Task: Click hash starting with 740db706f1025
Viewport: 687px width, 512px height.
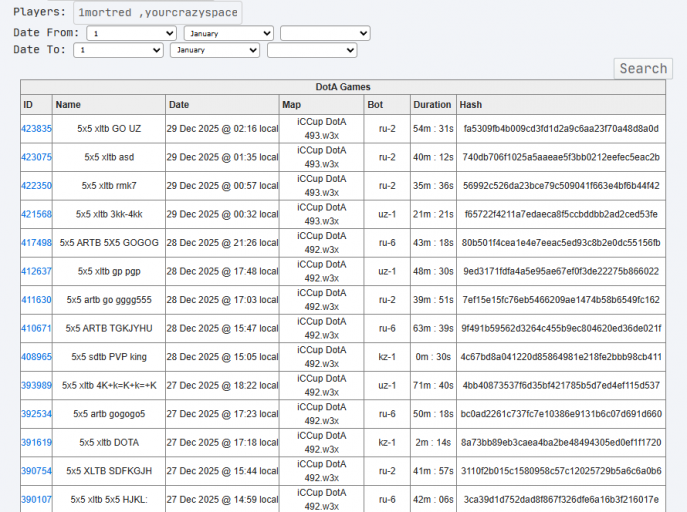Action: click(561, 157)
